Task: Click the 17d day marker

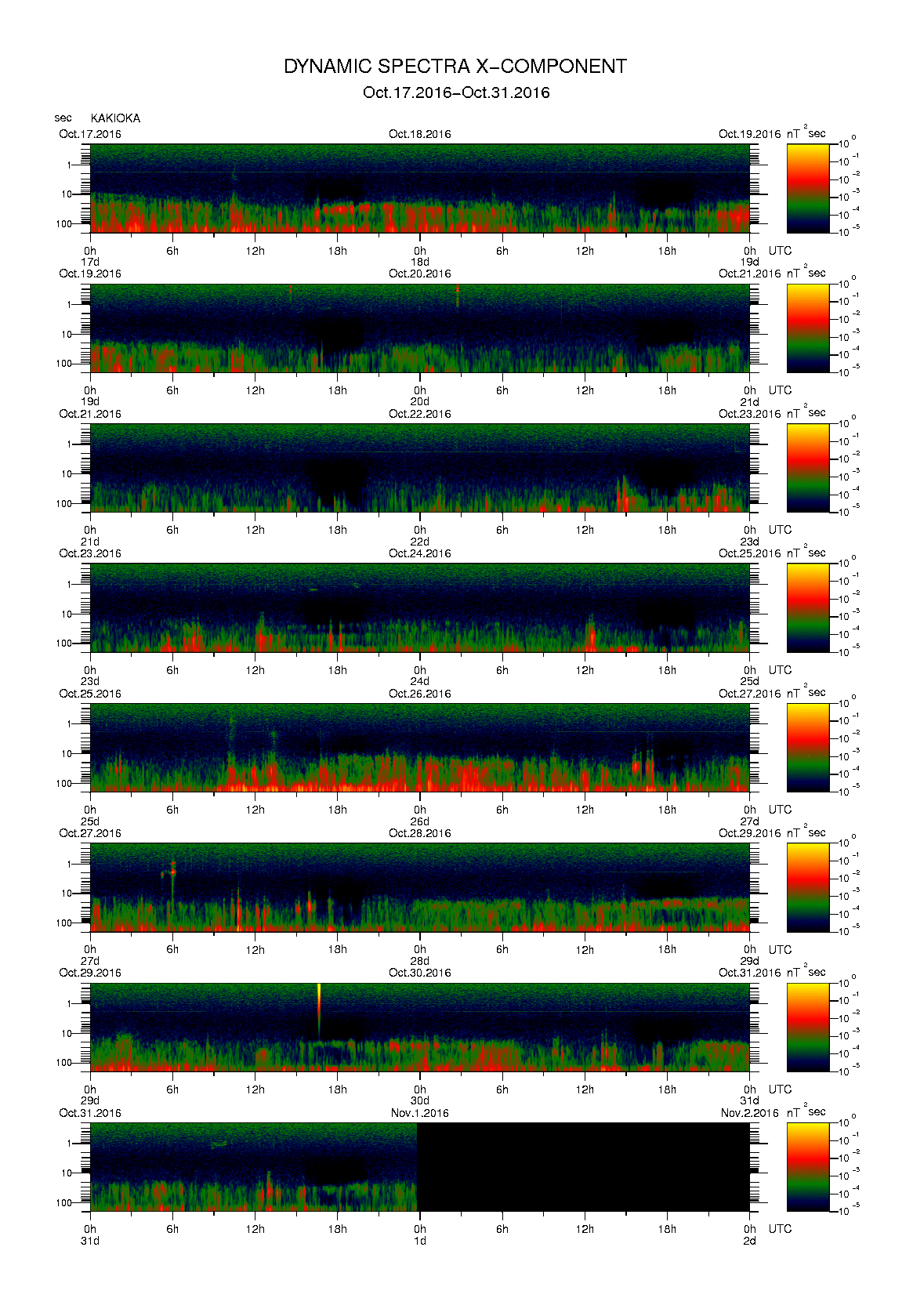Action: click(x=90, y=262)
